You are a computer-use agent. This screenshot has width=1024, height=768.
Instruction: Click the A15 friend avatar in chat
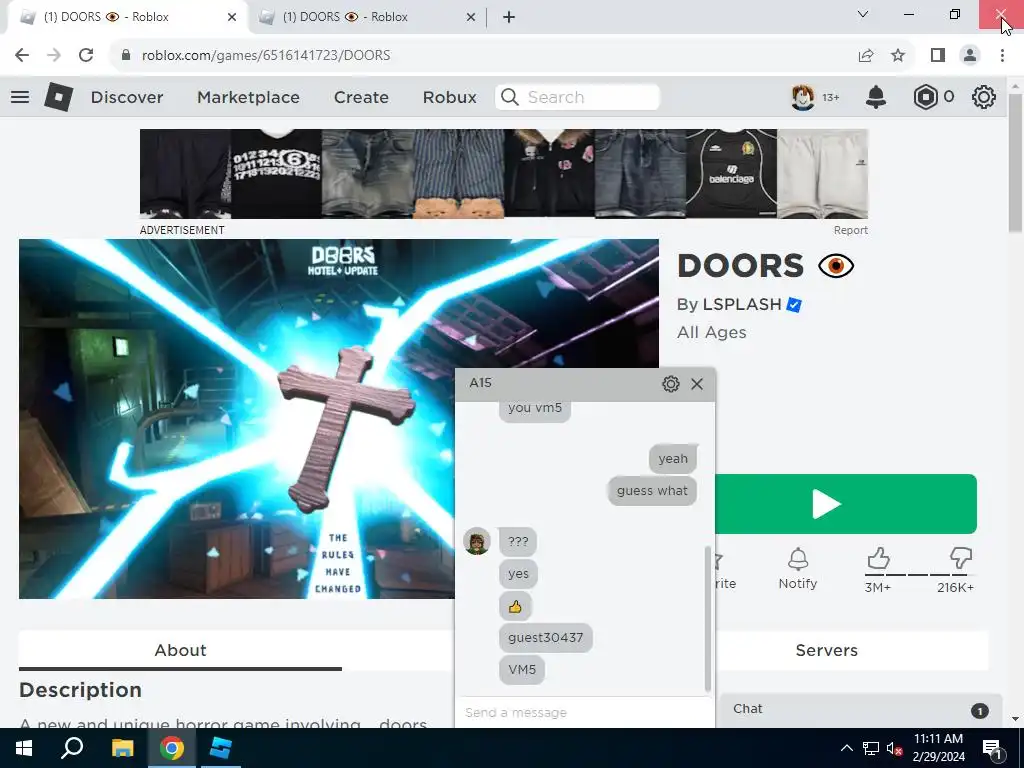pyautogui.click(x=477, y=541)
